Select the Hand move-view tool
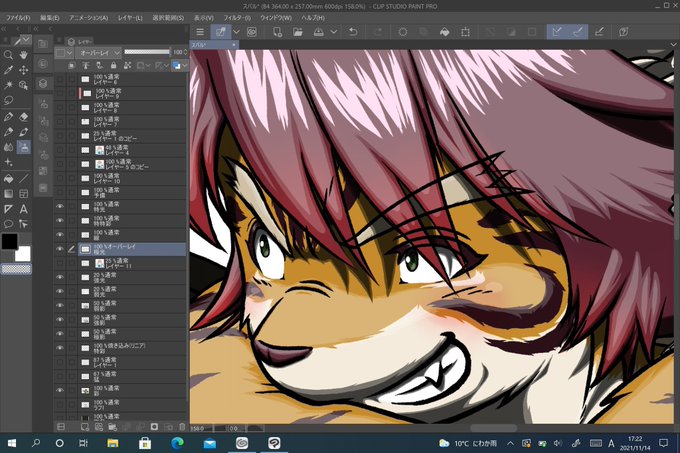The height and width of the screenshot is (453, 680). click(23, 55)
